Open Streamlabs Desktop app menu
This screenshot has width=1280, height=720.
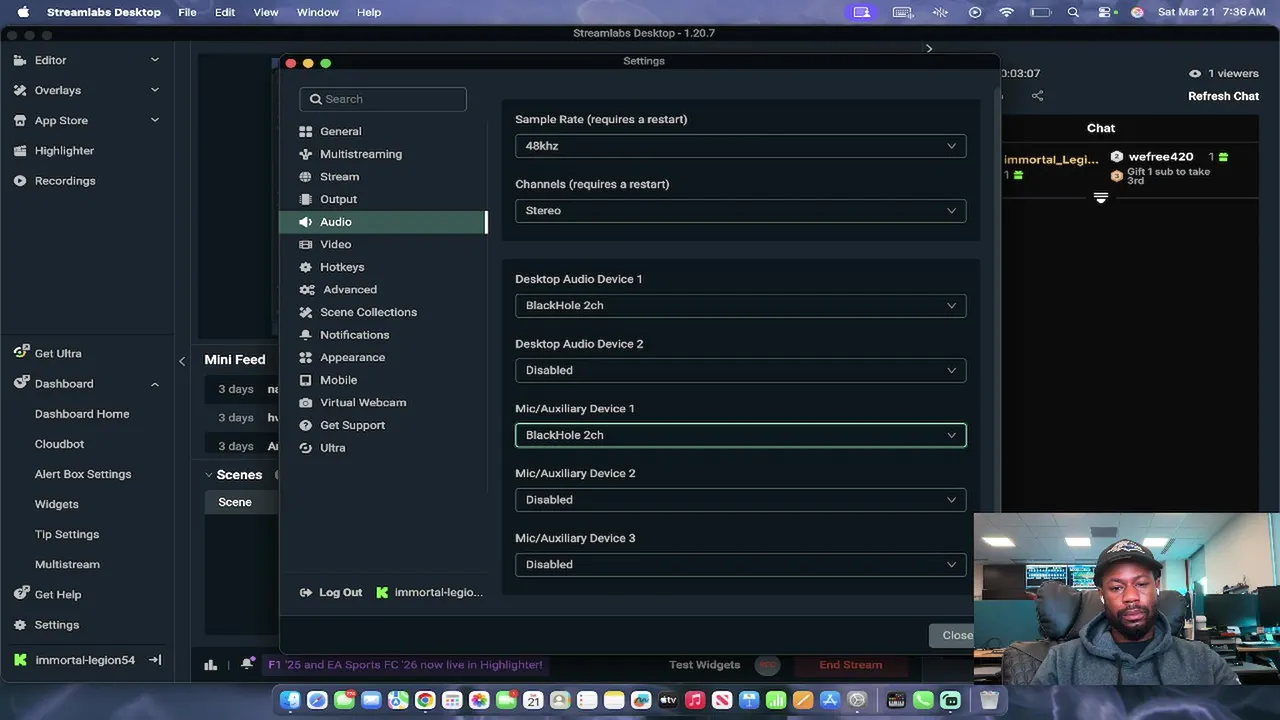coord(103,12)
